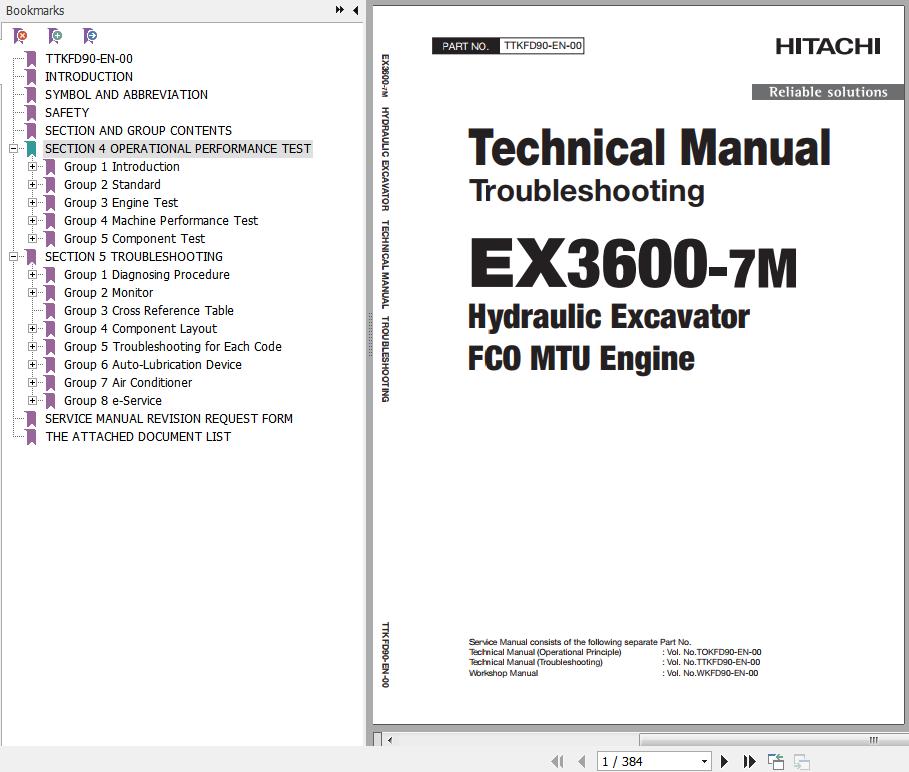
Task: Click the part number TTKFD90-EN-00 on page
Action: (x=543, y=45)
